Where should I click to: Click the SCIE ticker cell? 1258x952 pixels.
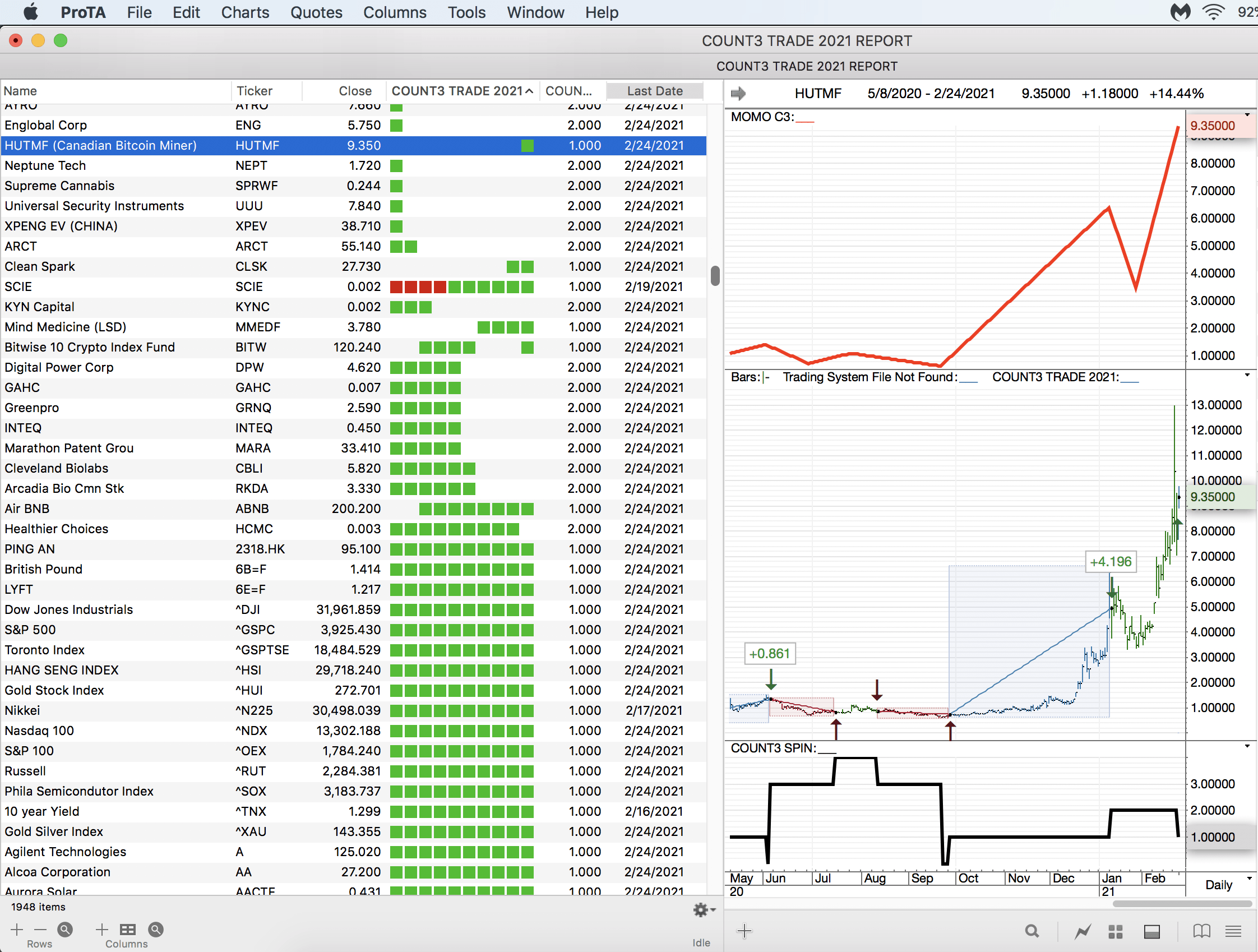click(x=249, y=287)
